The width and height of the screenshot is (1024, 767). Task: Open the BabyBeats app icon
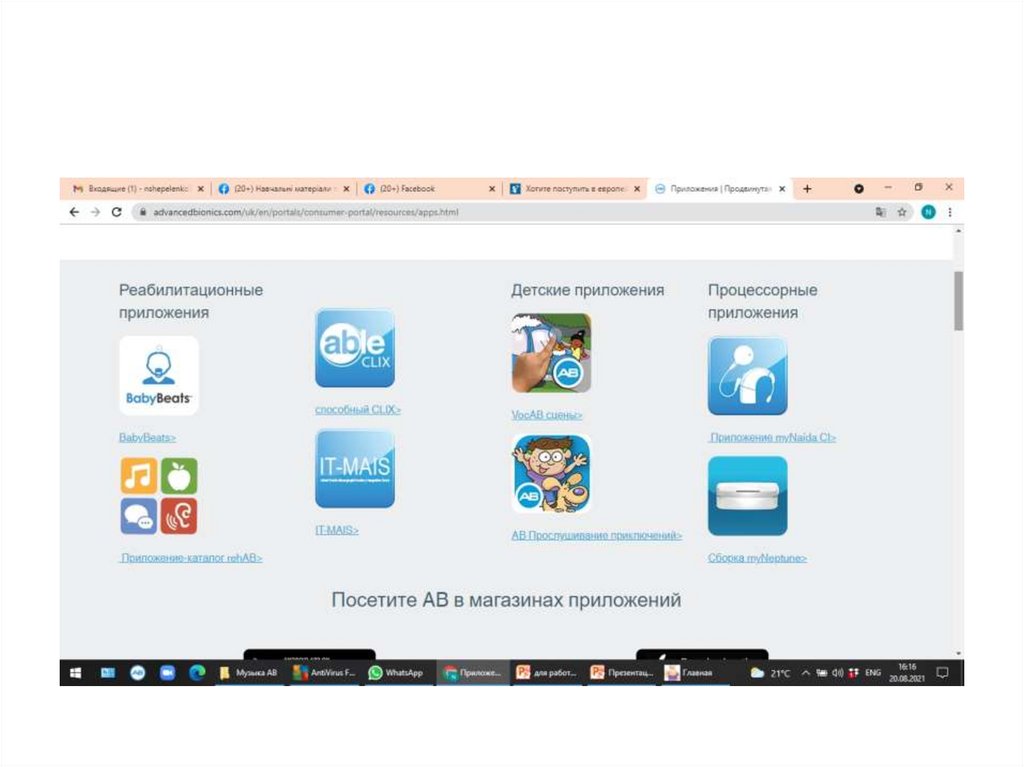159,376
